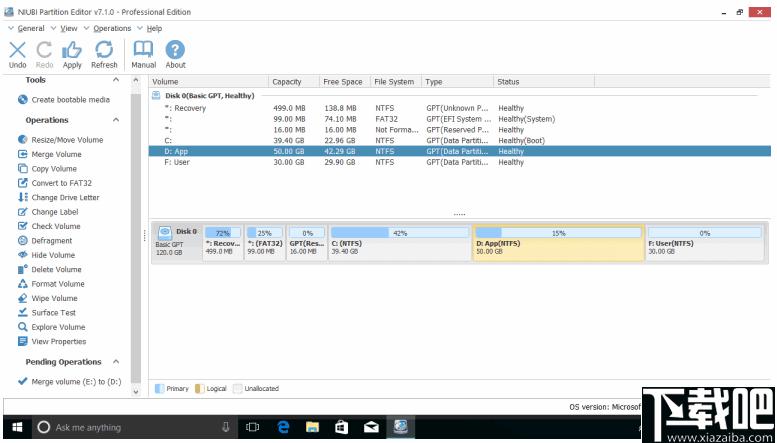Viewport: 777px width, 443px height.
Task: Sort by the Capacity column header
Action: tap(294, 82)
